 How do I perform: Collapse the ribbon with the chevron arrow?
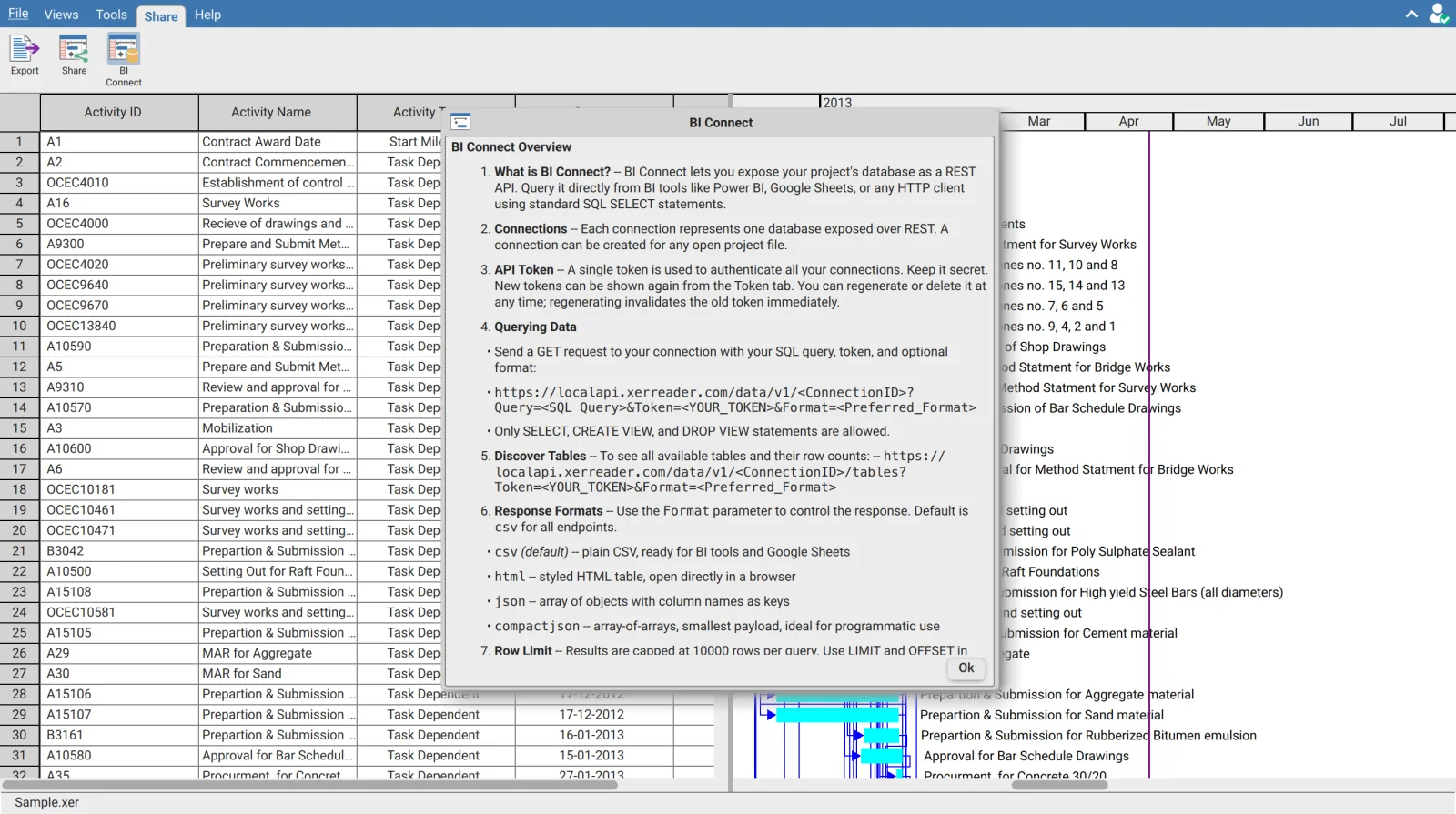(1411, 15)
